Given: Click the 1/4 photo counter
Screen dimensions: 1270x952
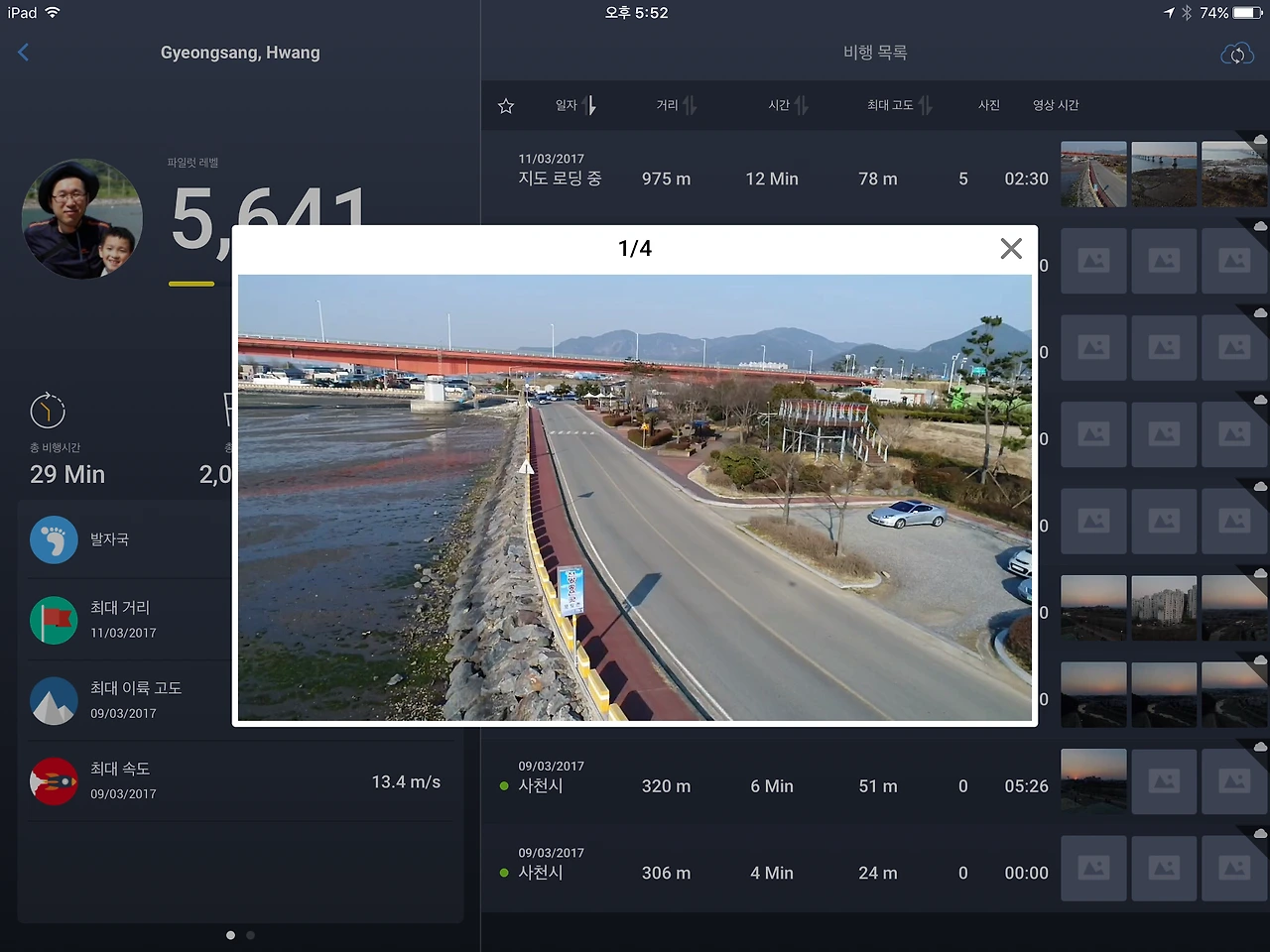Looking at the screenshot, I should (x=635, y=249).
